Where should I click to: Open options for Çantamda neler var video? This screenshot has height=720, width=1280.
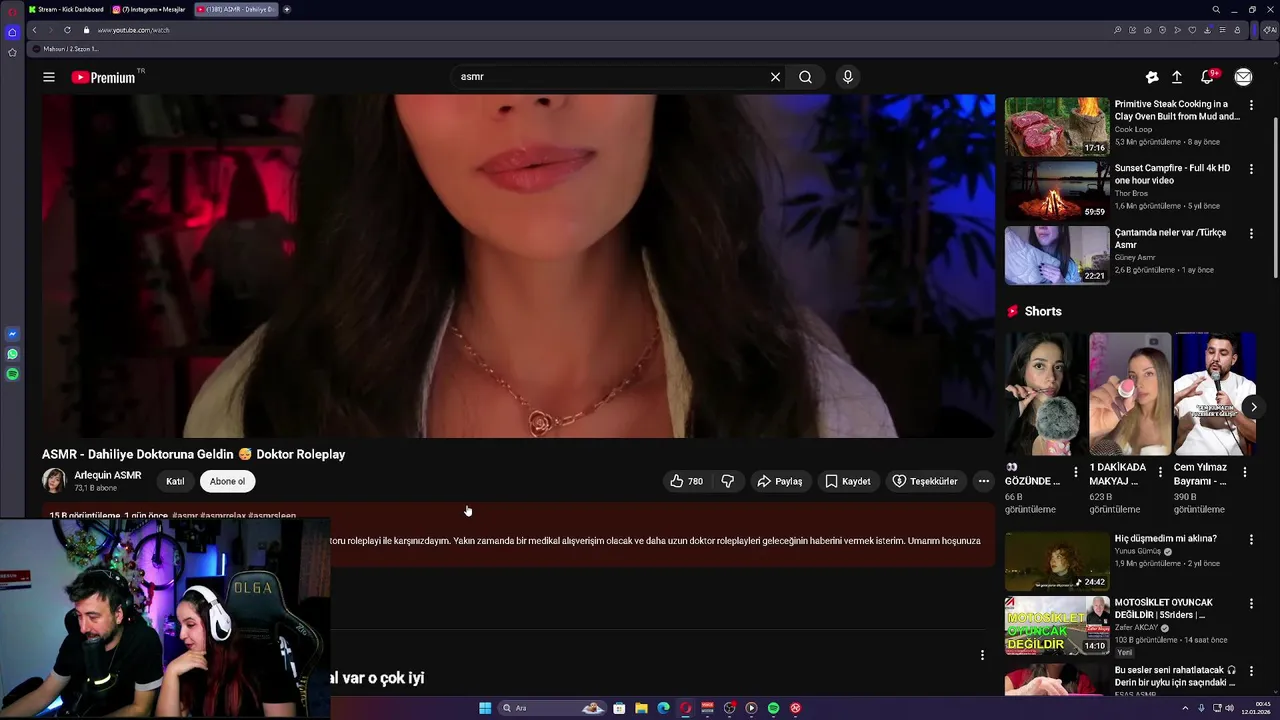pyautogui.click(x=1251, y=233)
